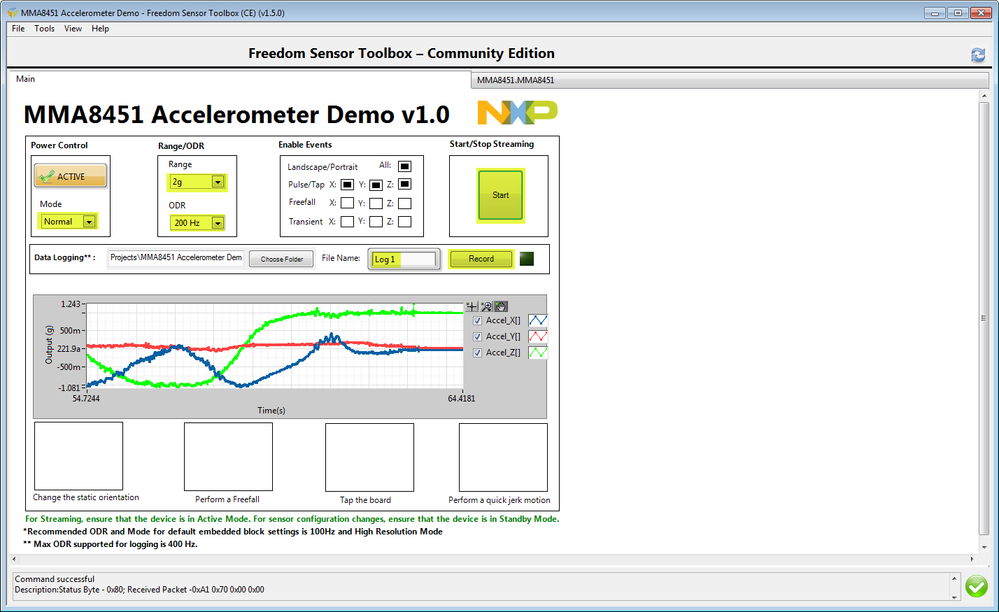Open the Tools menu
Screen dimensions: 999x612
point(44,29)
